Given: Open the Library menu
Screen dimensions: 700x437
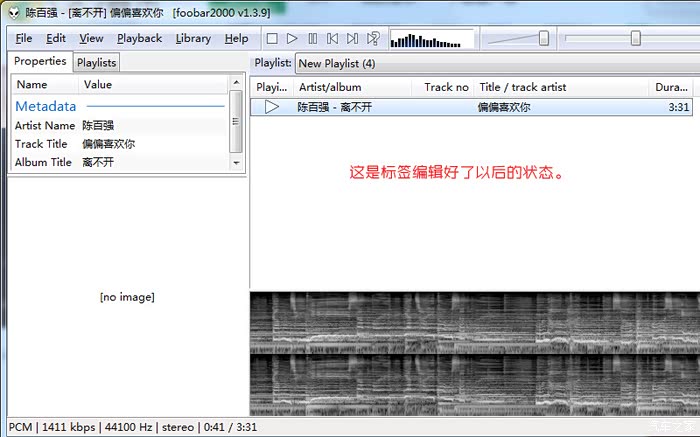Looking at the screenshot, I should point(193,39).
